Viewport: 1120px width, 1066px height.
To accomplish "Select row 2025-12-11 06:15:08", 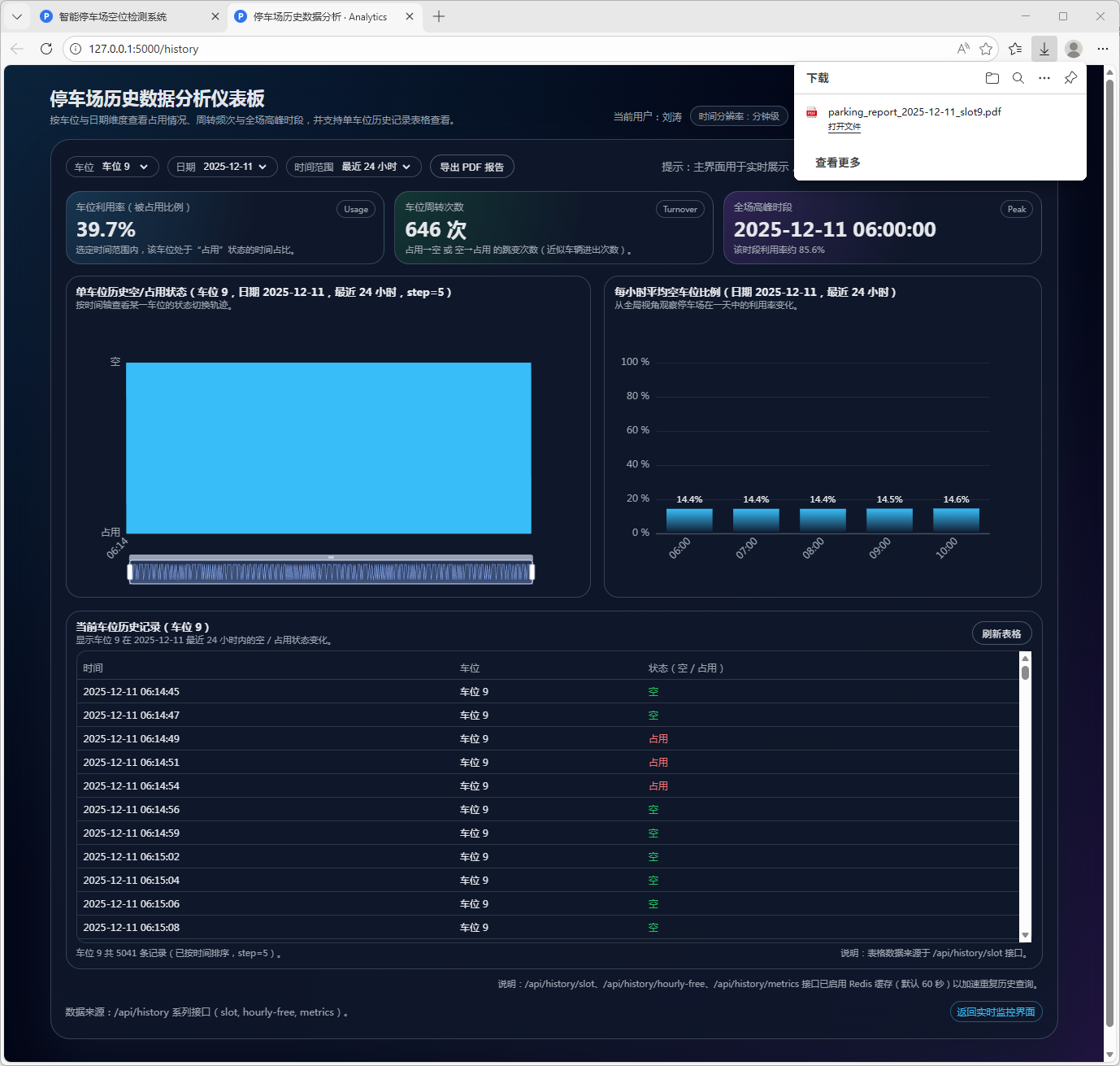I will 548,928.
